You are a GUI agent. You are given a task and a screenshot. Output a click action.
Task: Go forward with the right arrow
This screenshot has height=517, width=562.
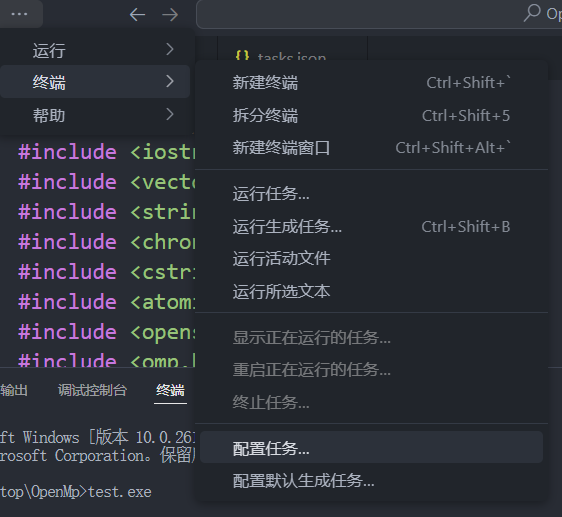coord(170,15)
